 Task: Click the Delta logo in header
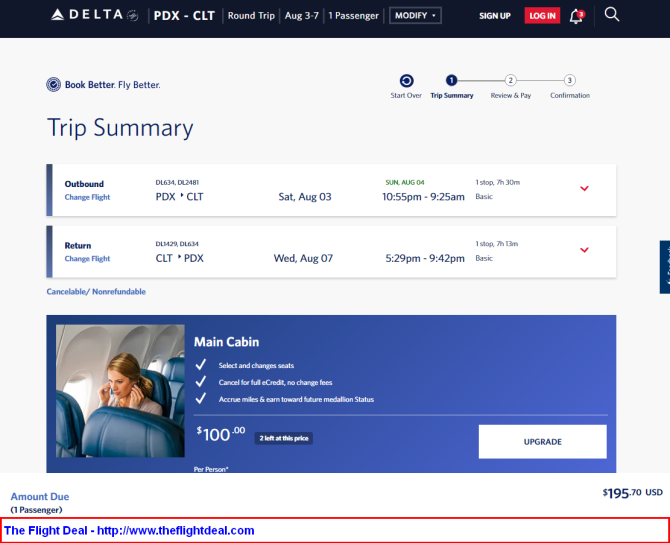click(x=94, y=15)
